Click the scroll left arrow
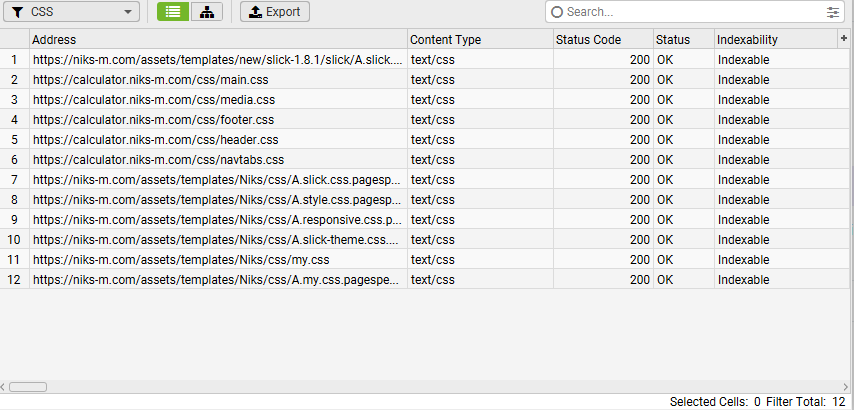Image resolution: width=854 pixels, height=410 pixels. [x=4, y=386]
